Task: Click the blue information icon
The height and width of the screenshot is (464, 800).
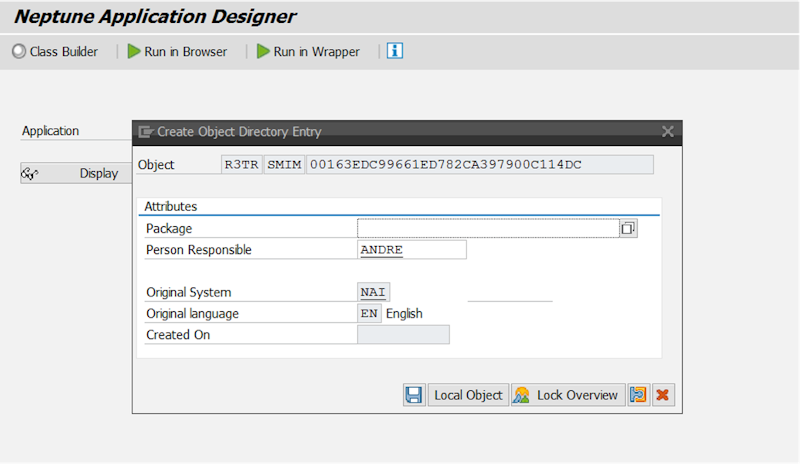Action: (x=395, y=51)
